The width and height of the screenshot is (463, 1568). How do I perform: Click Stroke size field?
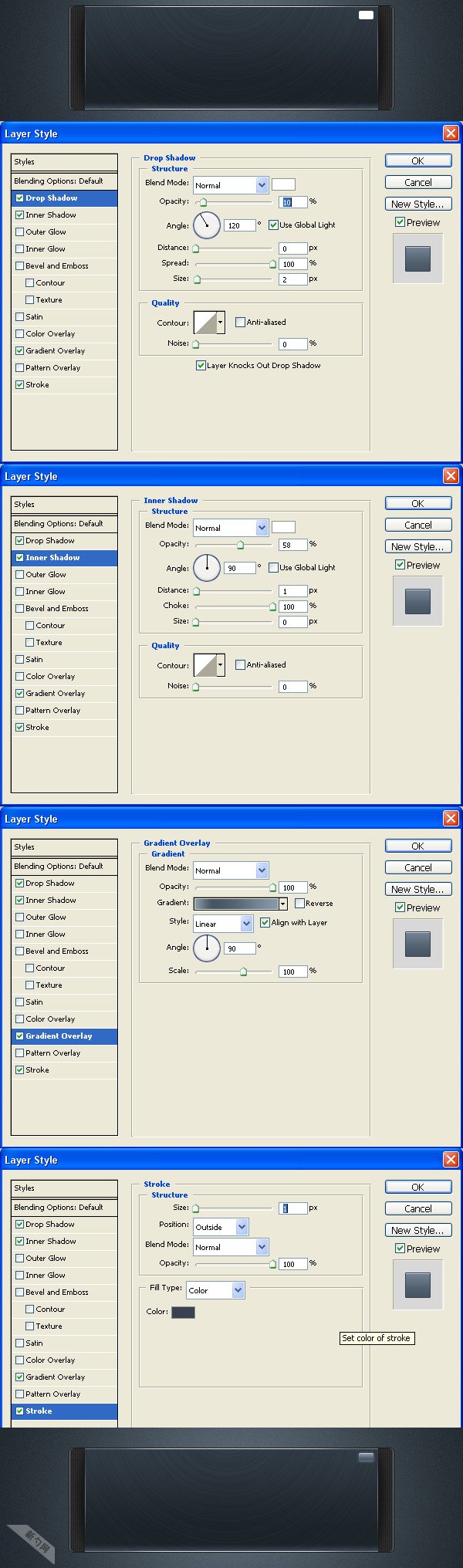click(x=293, y=1208)
